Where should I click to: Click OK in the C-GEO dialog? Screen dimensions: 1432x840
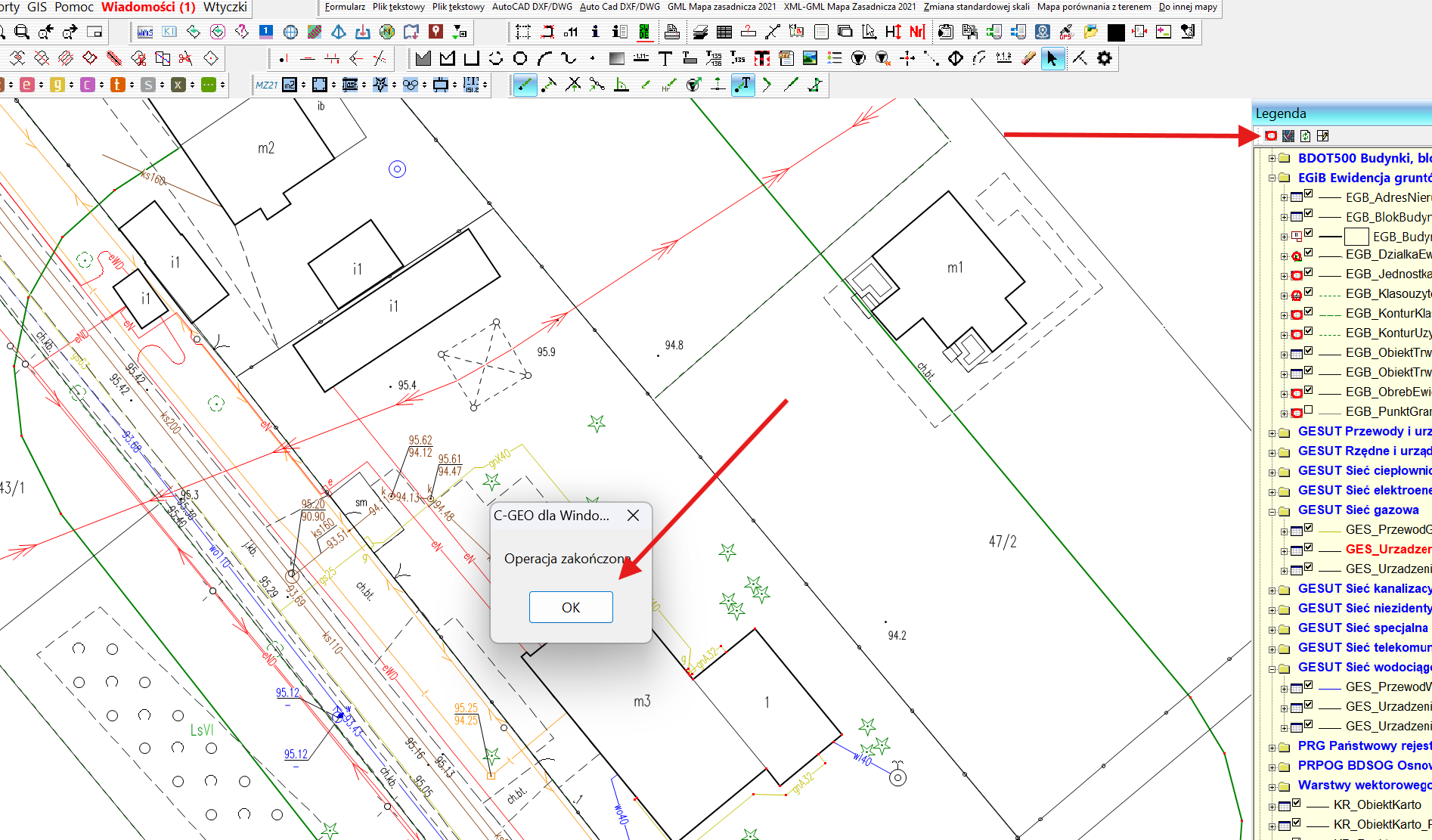coord(571,607)
